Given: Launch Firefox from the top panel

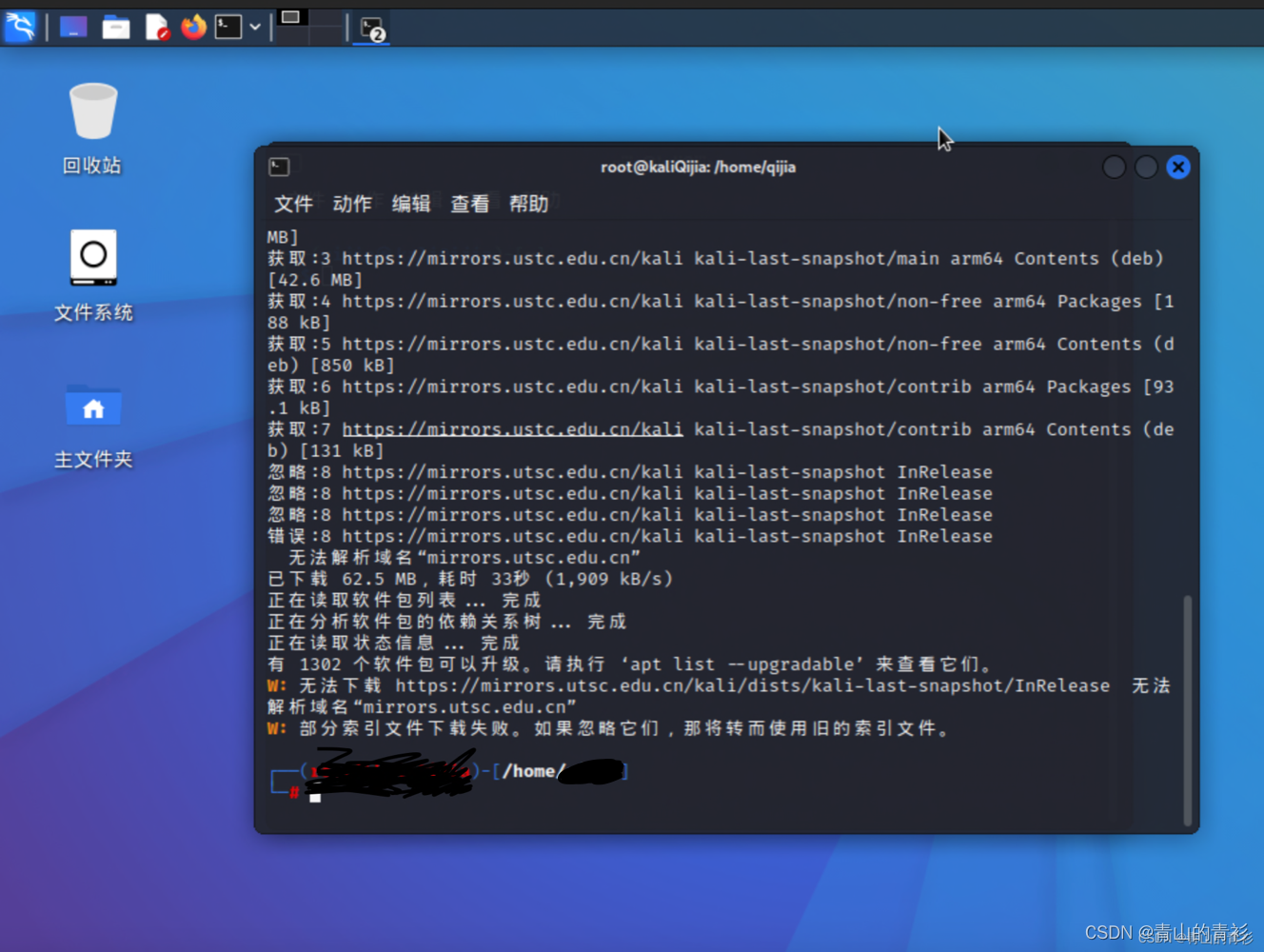Looking at the screenshot, I should pyautogui.click(x=194, y=27).
